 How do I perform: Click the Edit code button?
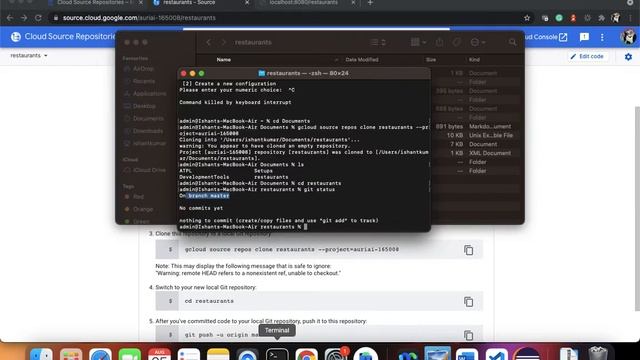pos(587,56)
